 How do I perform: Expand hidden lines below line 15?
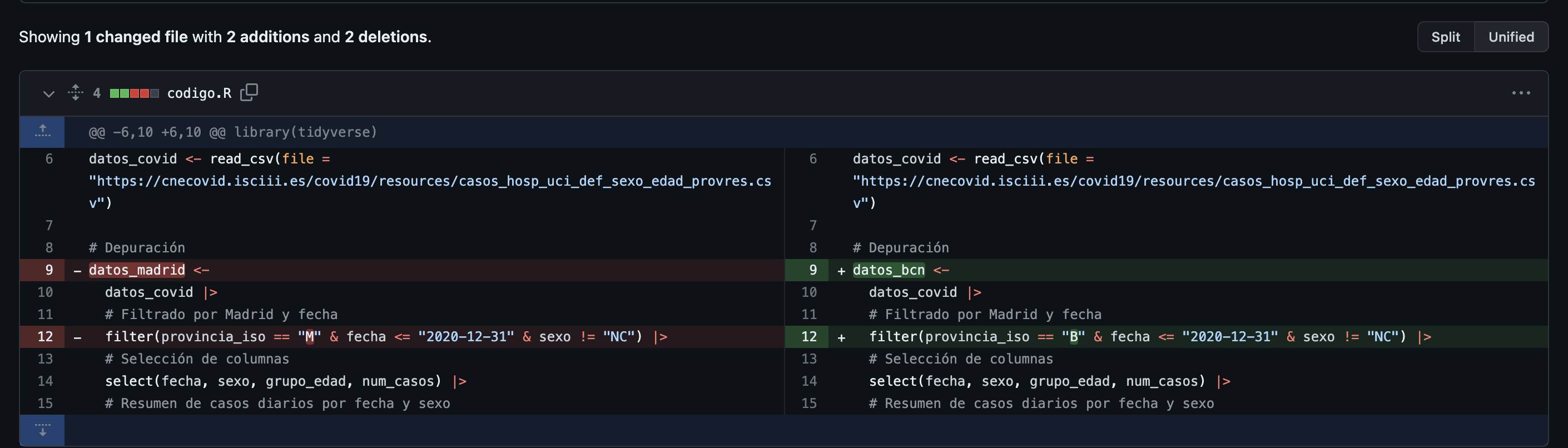coord(42,430)
